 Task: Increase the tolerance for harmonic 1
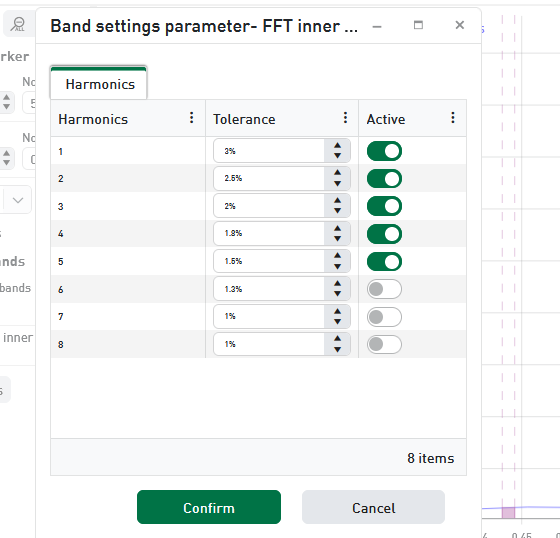tap(337, 146)
